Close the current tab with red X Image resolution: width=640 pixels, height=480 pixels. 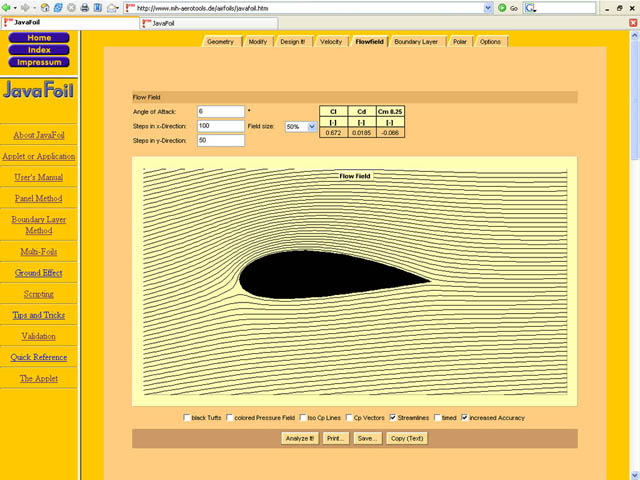coord(633,23)
